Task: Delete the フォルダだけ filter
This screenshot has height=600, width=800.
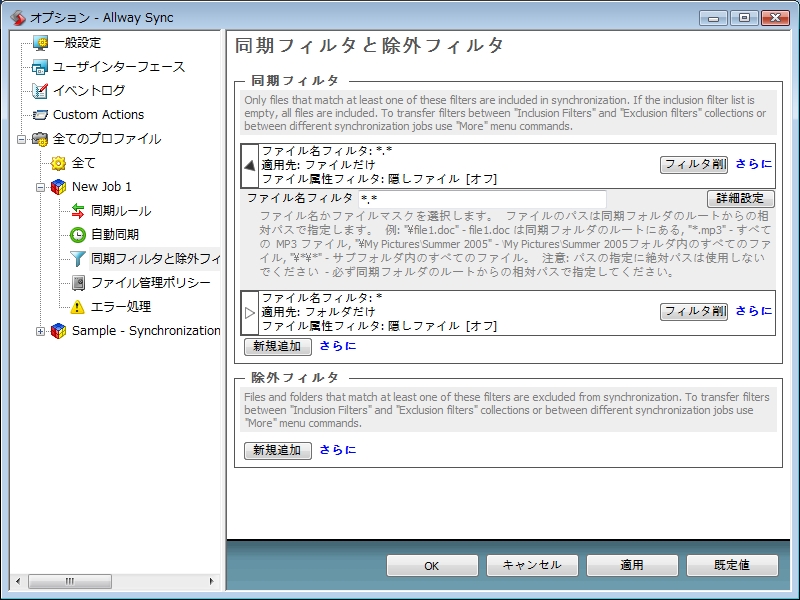Action: point(694,311)
